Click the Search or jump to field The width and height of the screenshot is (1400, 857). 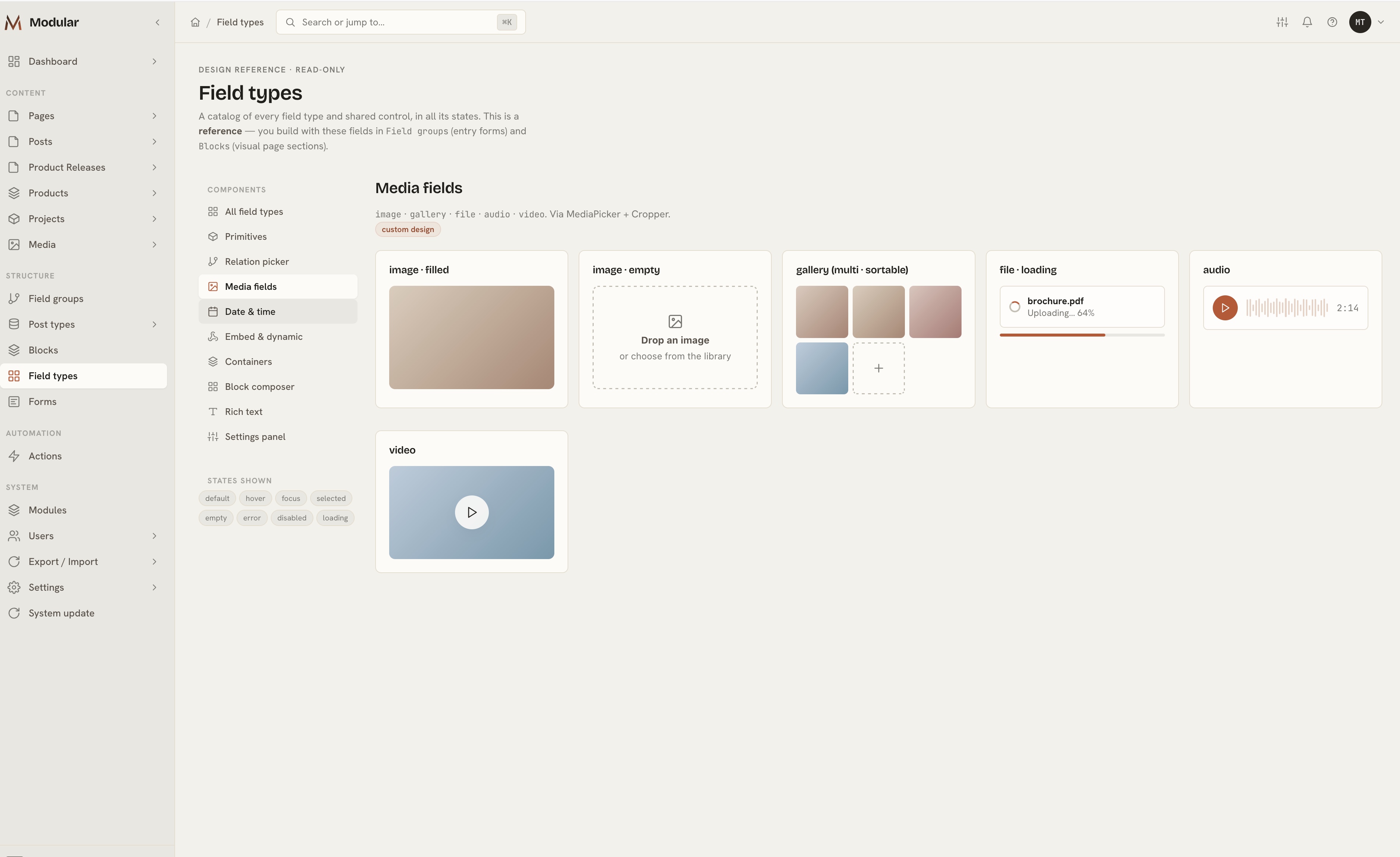(401, 22)
